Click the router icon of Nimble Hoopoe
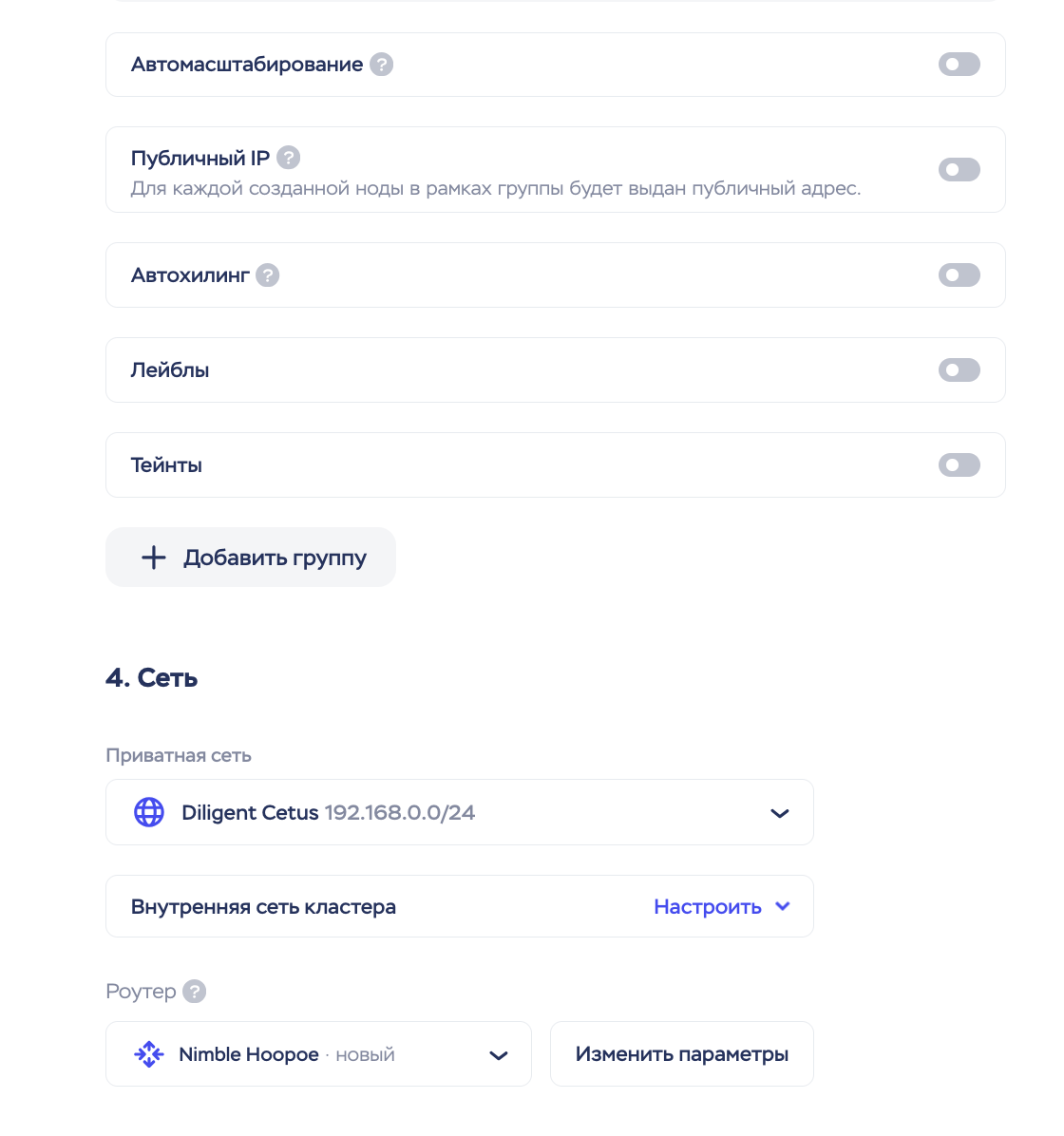The width and height of the screenshot is (1064, 1136). click(x=149, y=1054)
